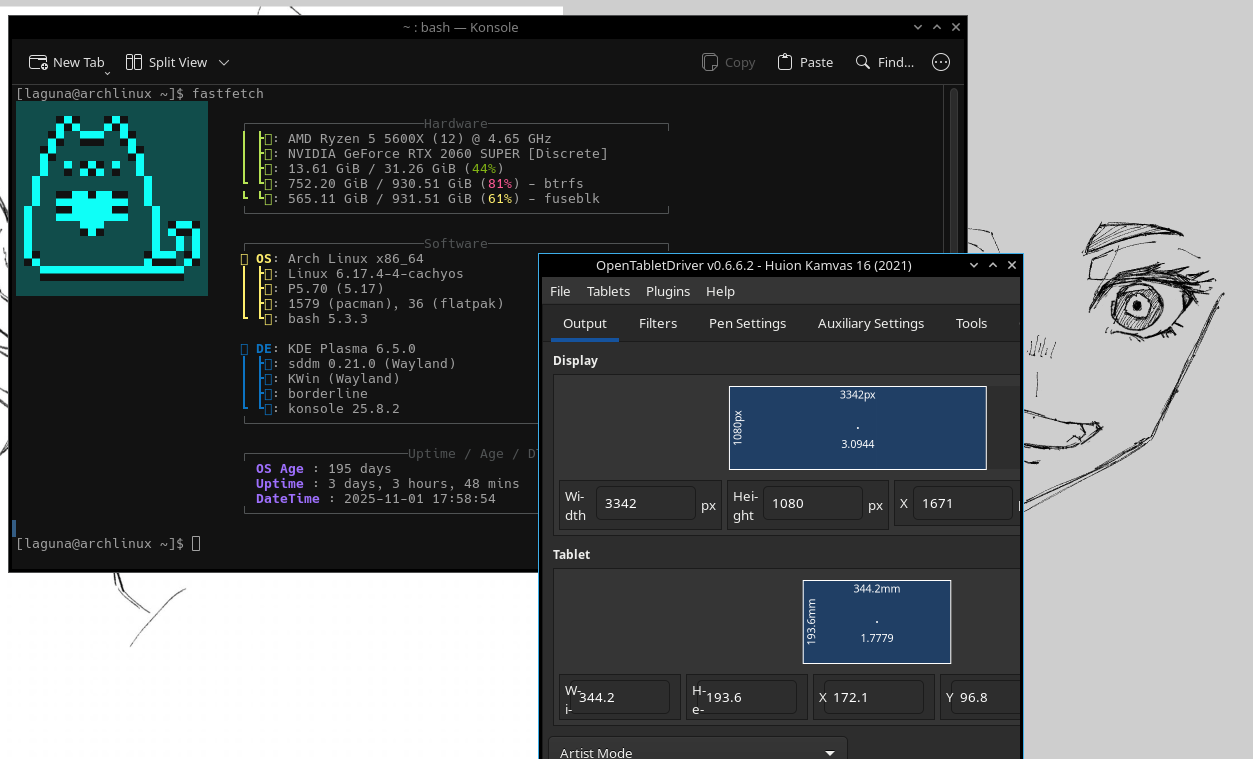Go to the Auxiliary Settings tab

click(870, 323)
